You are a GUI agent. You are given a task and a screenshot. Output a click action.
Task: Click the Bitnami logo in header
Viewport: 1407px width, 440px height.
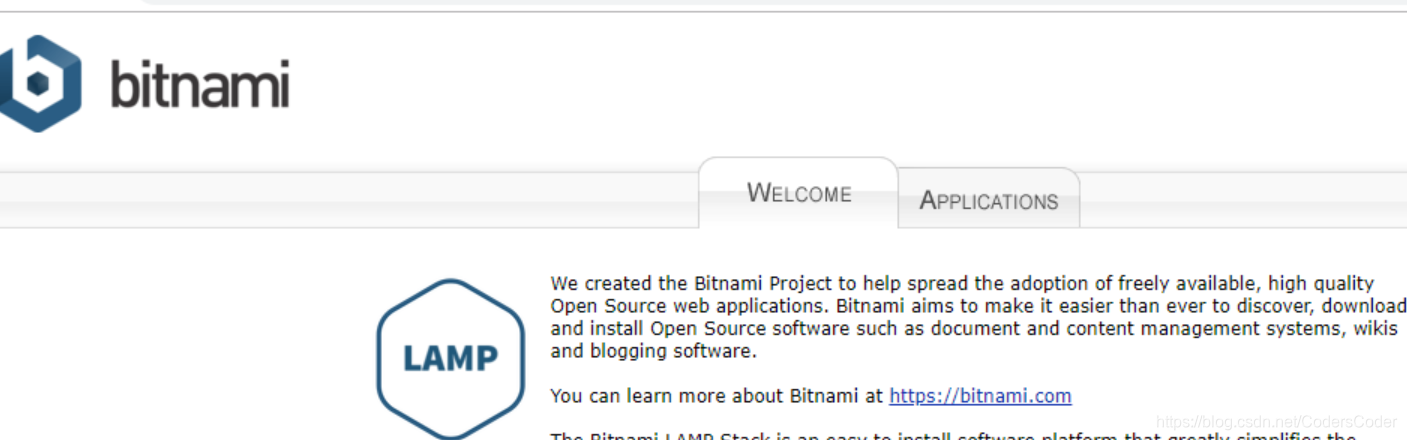click(x=145, y=84)
